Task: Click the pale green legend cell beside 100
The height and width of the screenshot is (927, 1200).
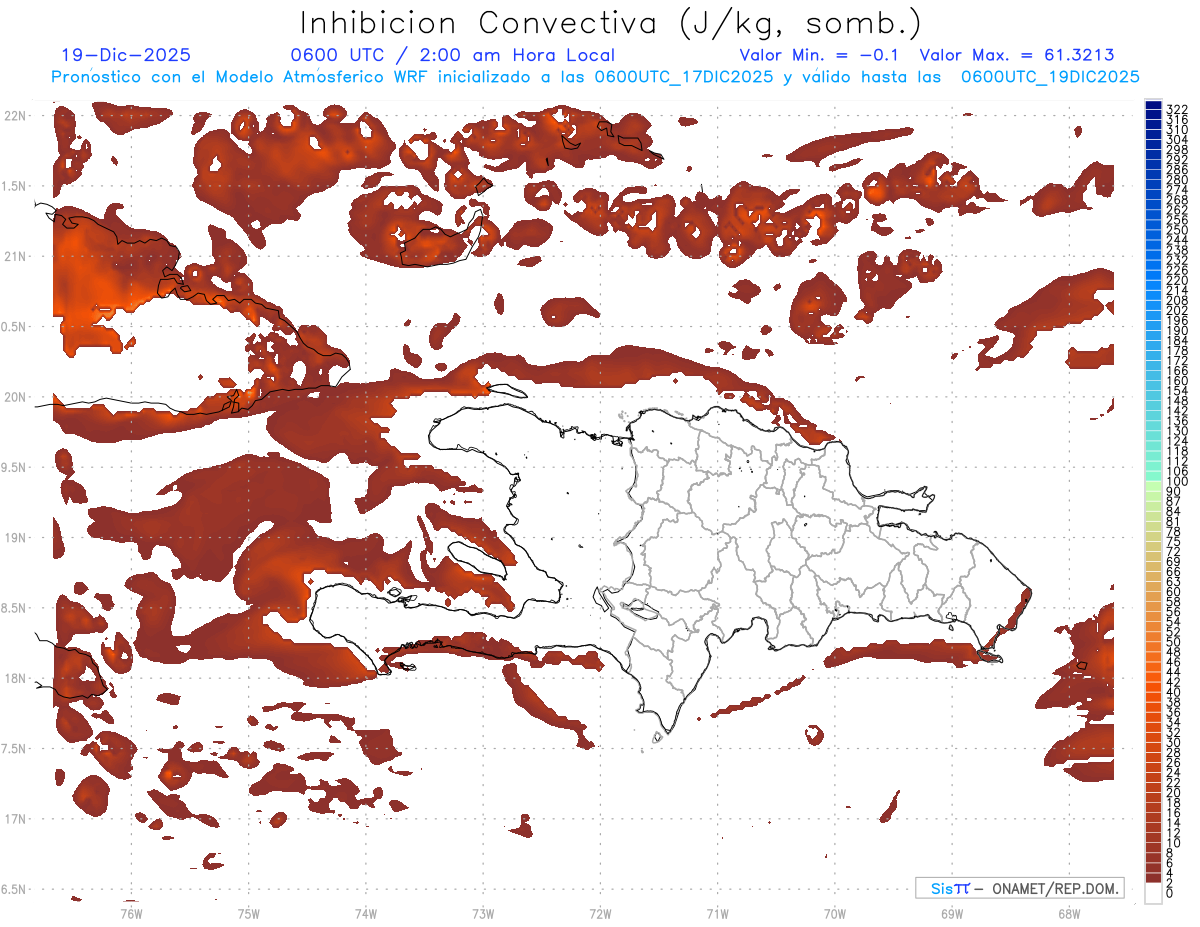Action: tap(1153, 486)
